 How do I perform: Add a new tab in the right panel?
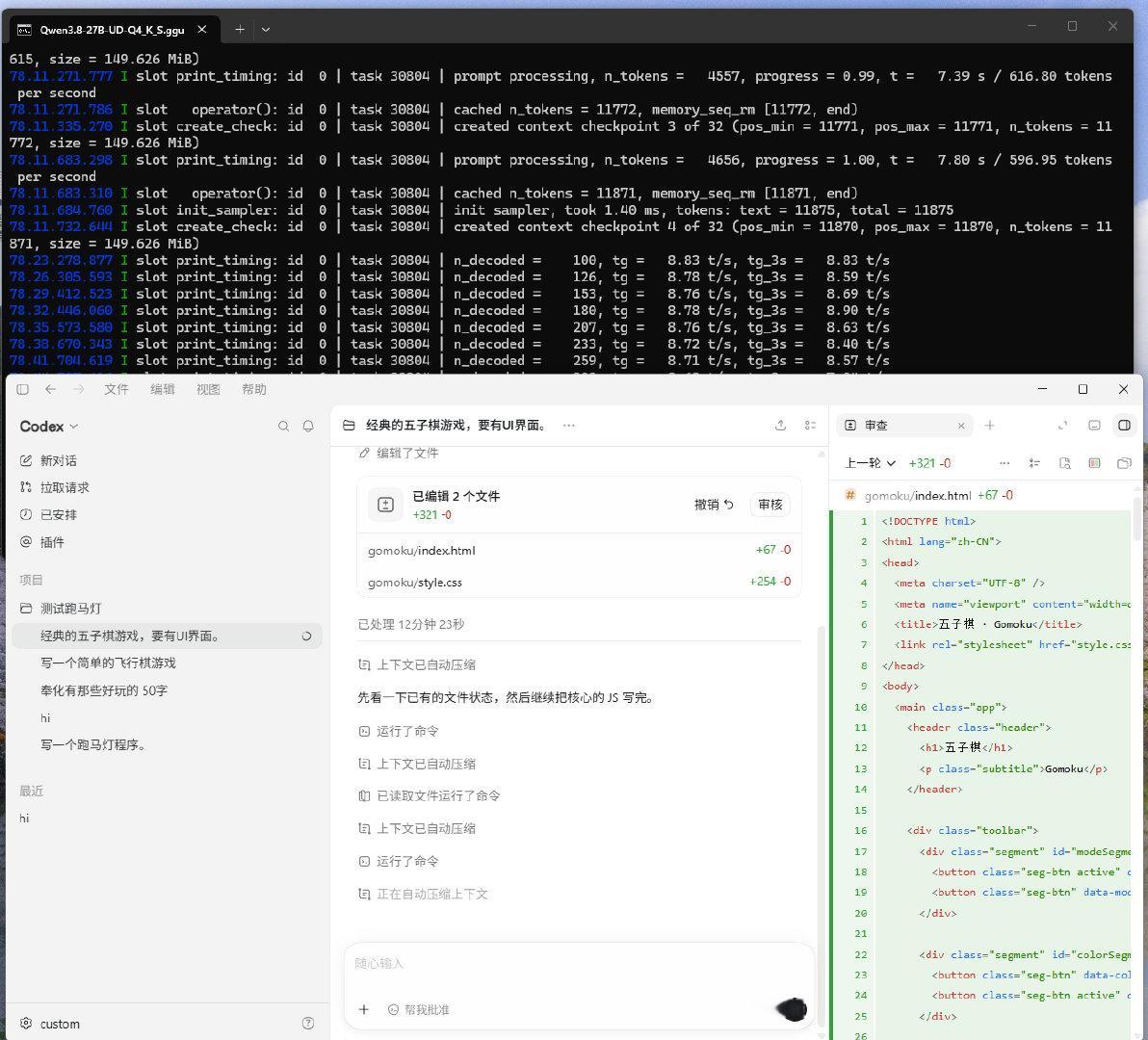point(990,426)
